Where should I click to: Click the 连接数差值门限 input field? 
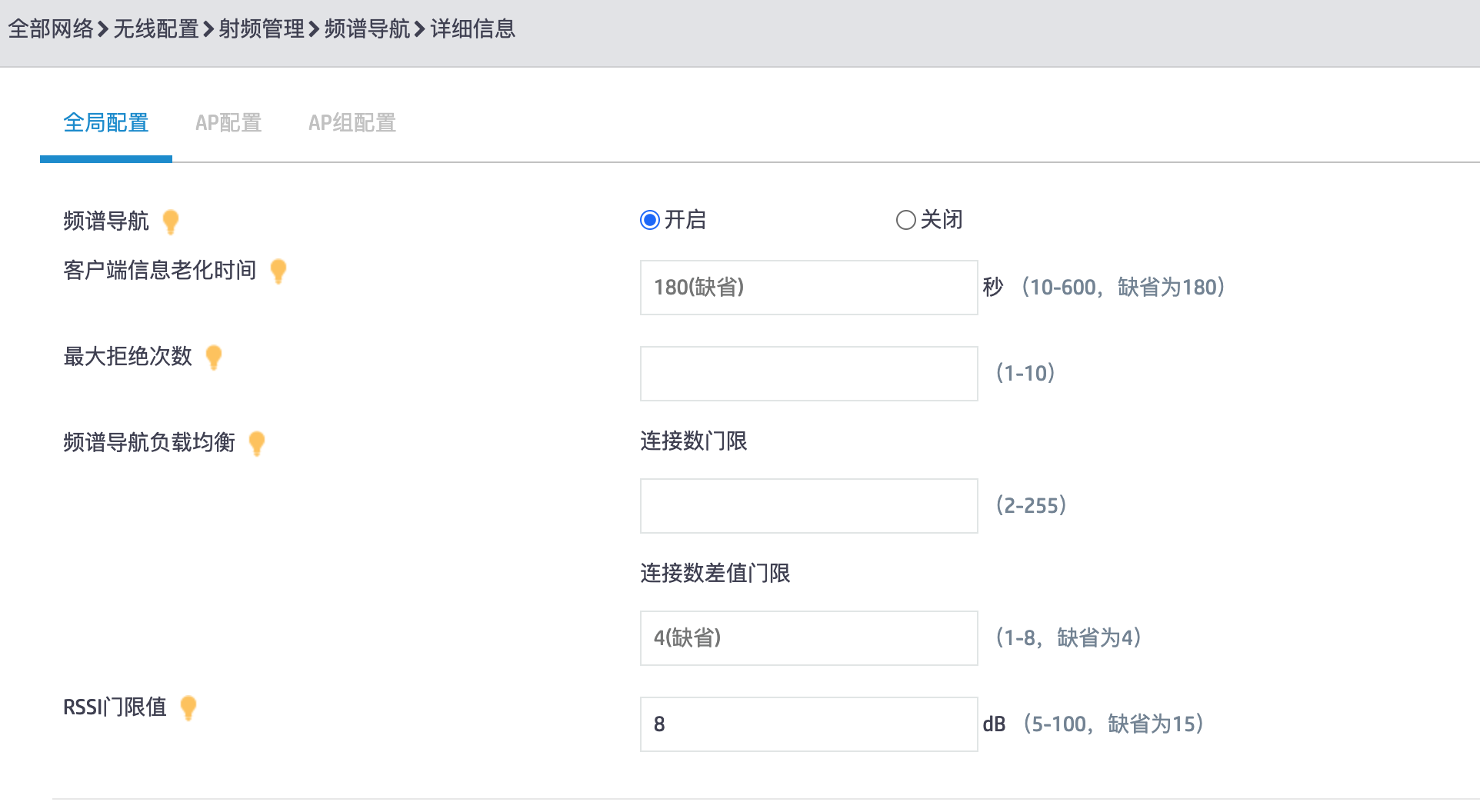[x=808, y=638]
